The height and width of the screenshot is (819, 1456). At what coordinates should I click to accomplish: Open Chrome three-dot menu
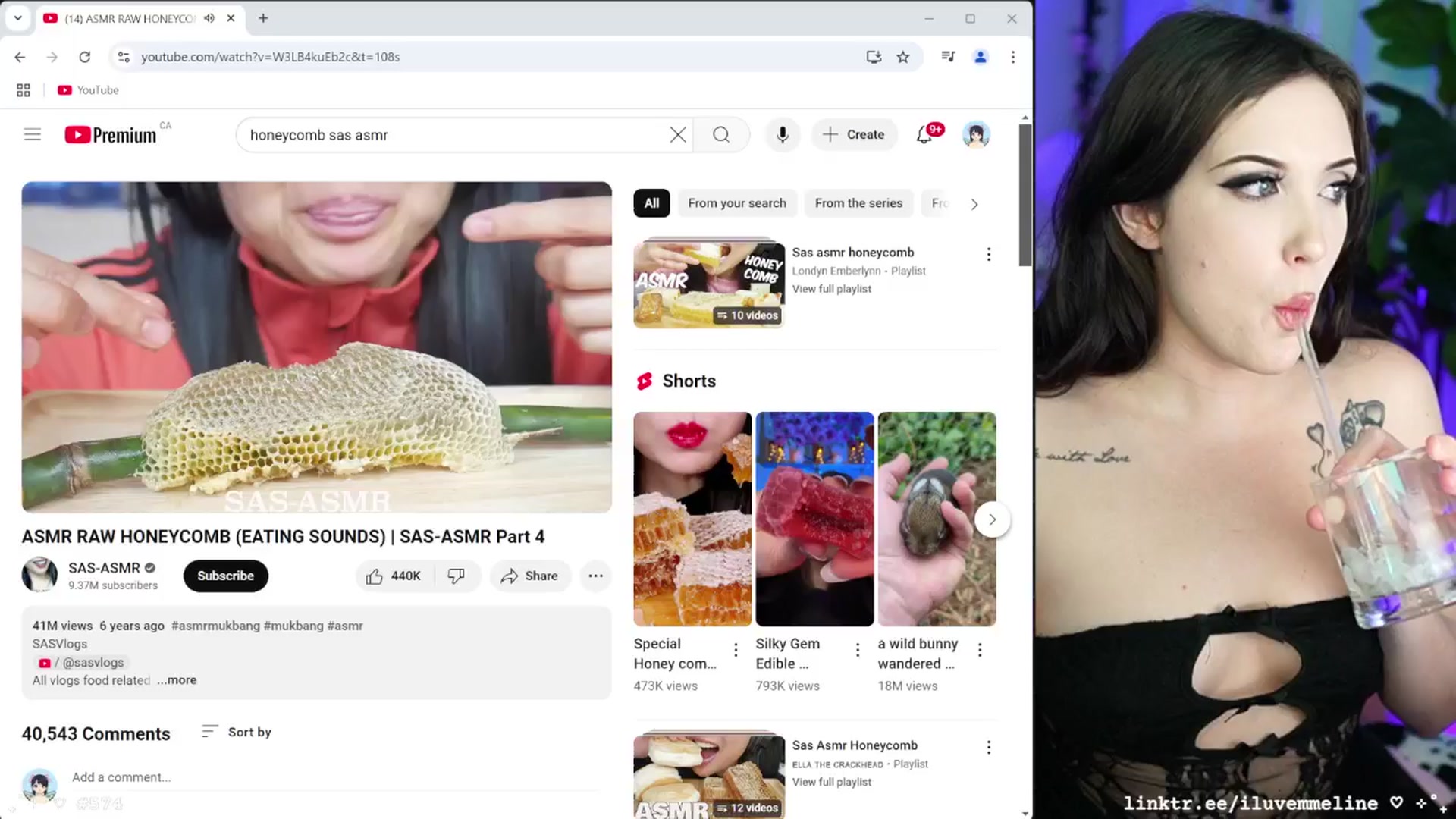pos(1013,57)
